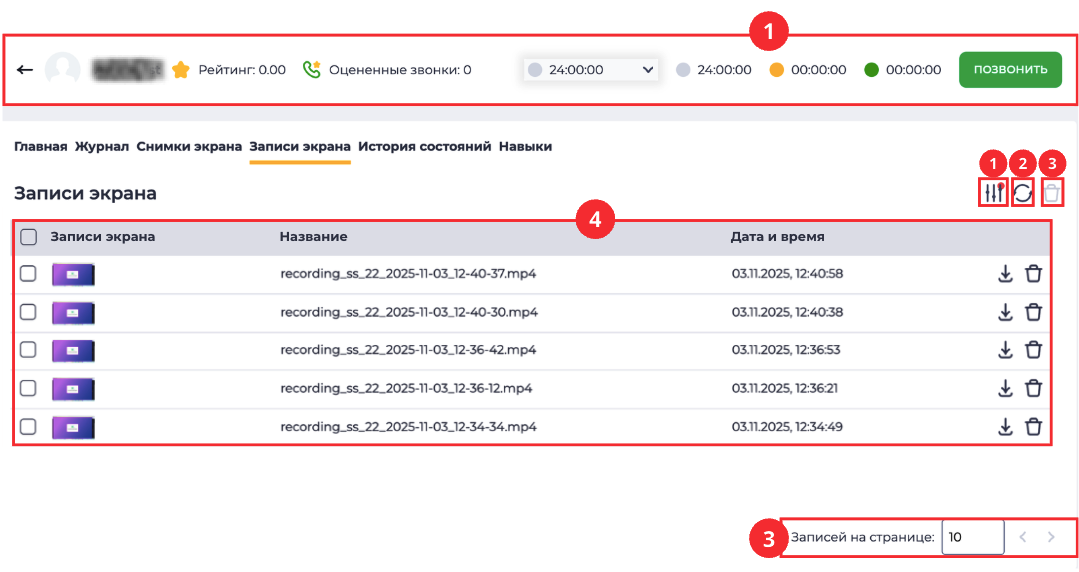Click the Рейтинг: 0.00 label
Viewport: 1079px width, 572px height.
[242, 70]
